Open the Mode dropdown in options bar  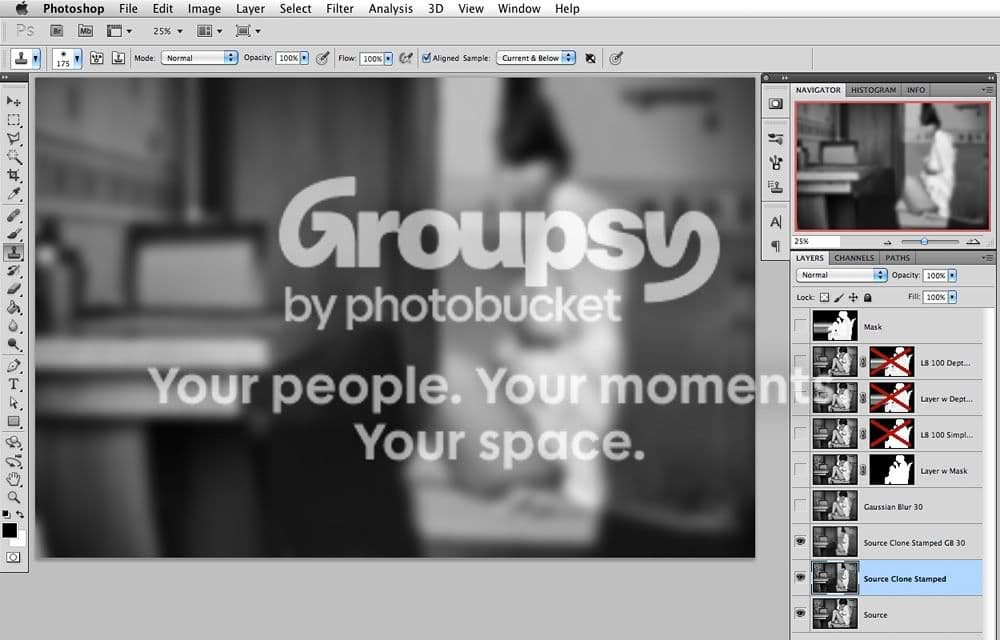[199, 58]
